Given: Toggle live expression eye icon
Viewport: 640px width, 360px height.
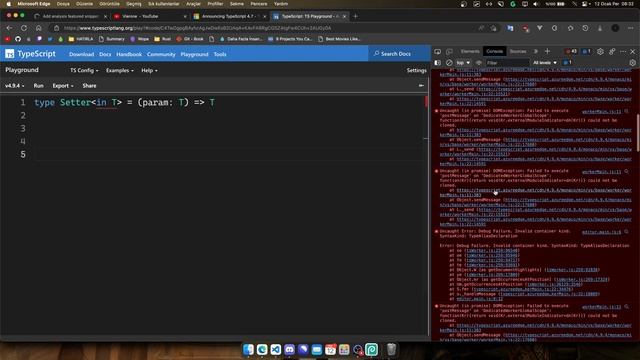Looking at the screenshot, I should pos(479,63).
